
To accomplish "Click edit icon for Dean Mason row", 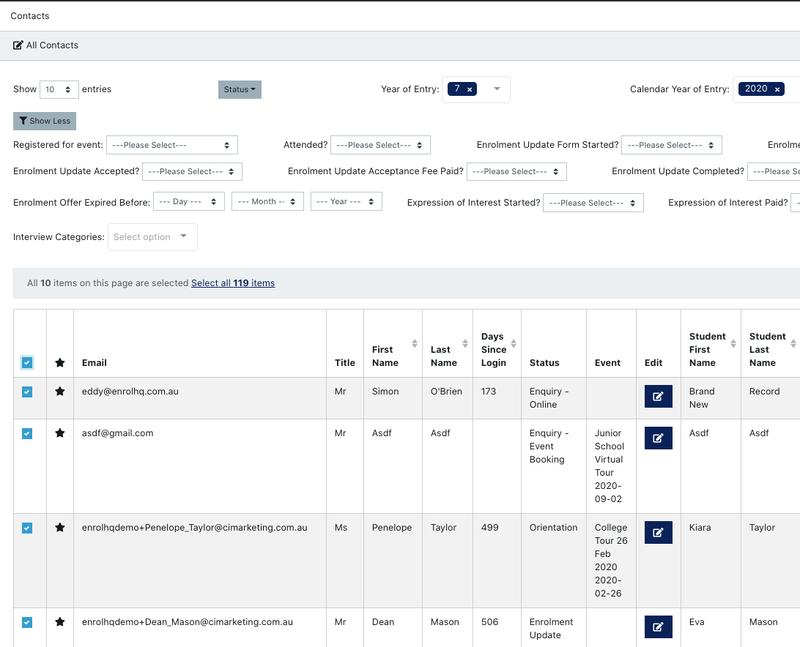I will pos(658,627).
